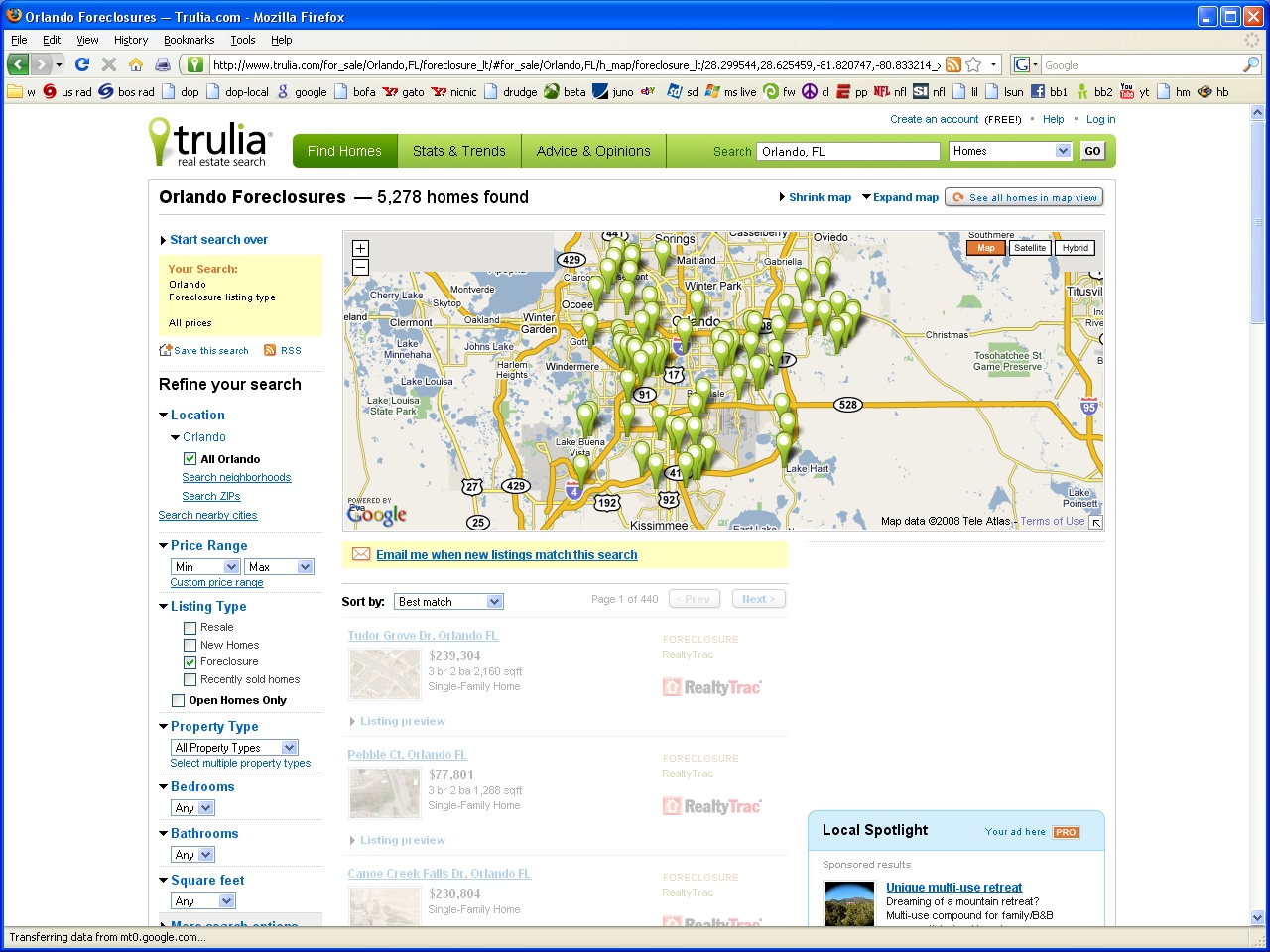Image resolution: width=1270 pixels, height=952 pixels.
Task: Click the Search neighborhoods link
Action: [x=236, y=477]
